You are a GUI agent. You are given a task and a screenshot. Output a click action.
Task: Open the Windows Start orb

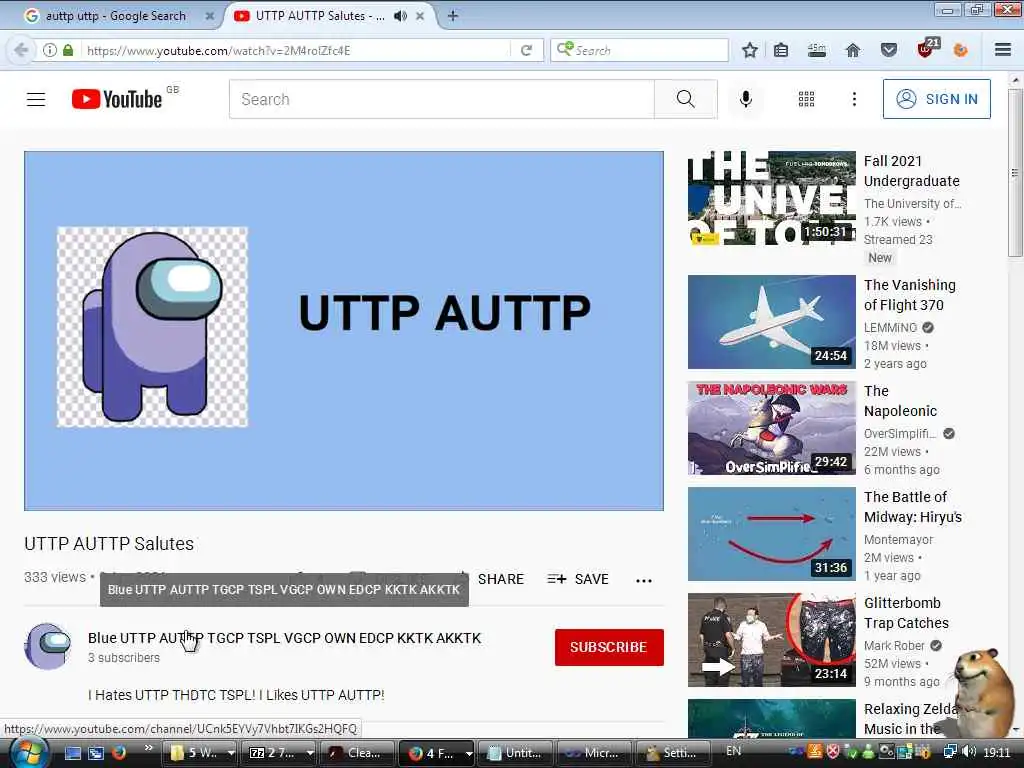click(27, 753)
